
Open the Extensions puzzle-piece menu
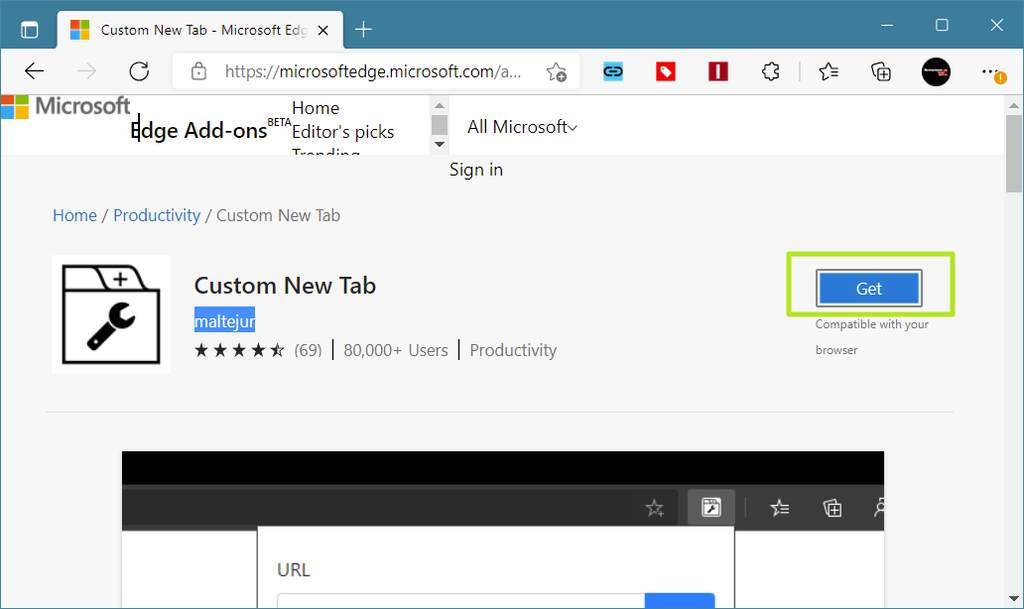[x=769, y=71]
